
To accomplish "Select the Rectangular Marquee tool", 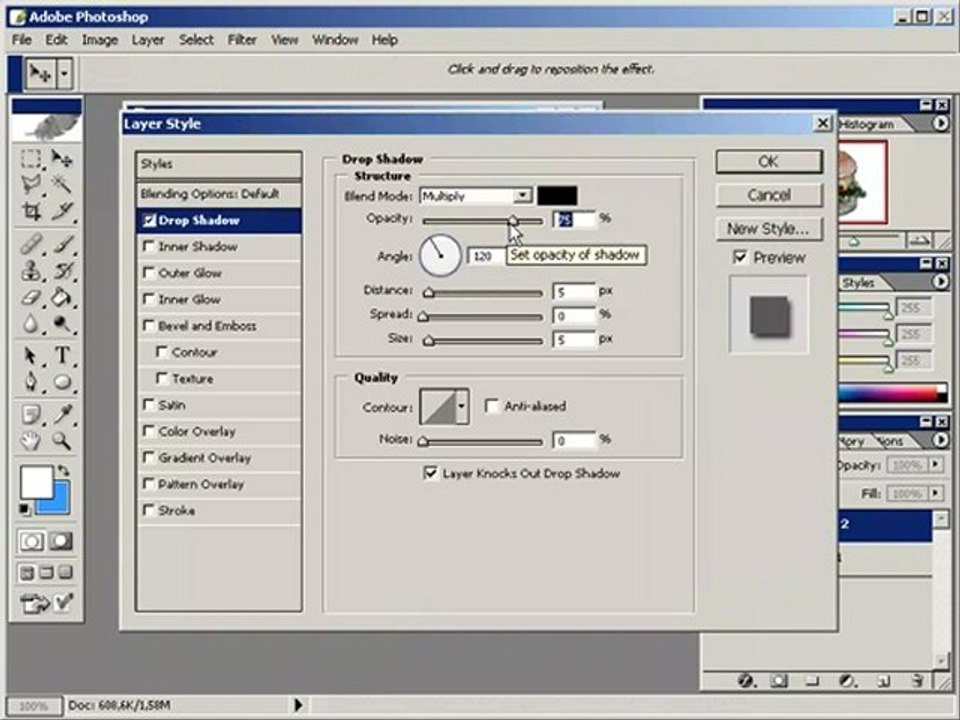I will click(x=31, y=159).
